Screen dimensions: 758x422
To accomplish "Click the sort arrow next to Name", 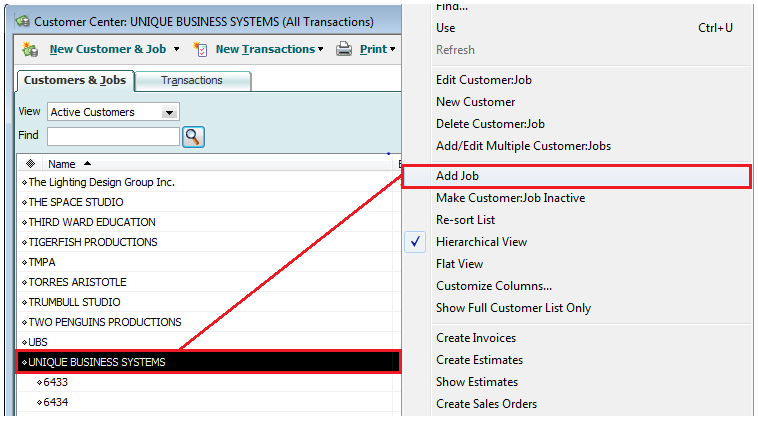I will (x=87, y=164).
